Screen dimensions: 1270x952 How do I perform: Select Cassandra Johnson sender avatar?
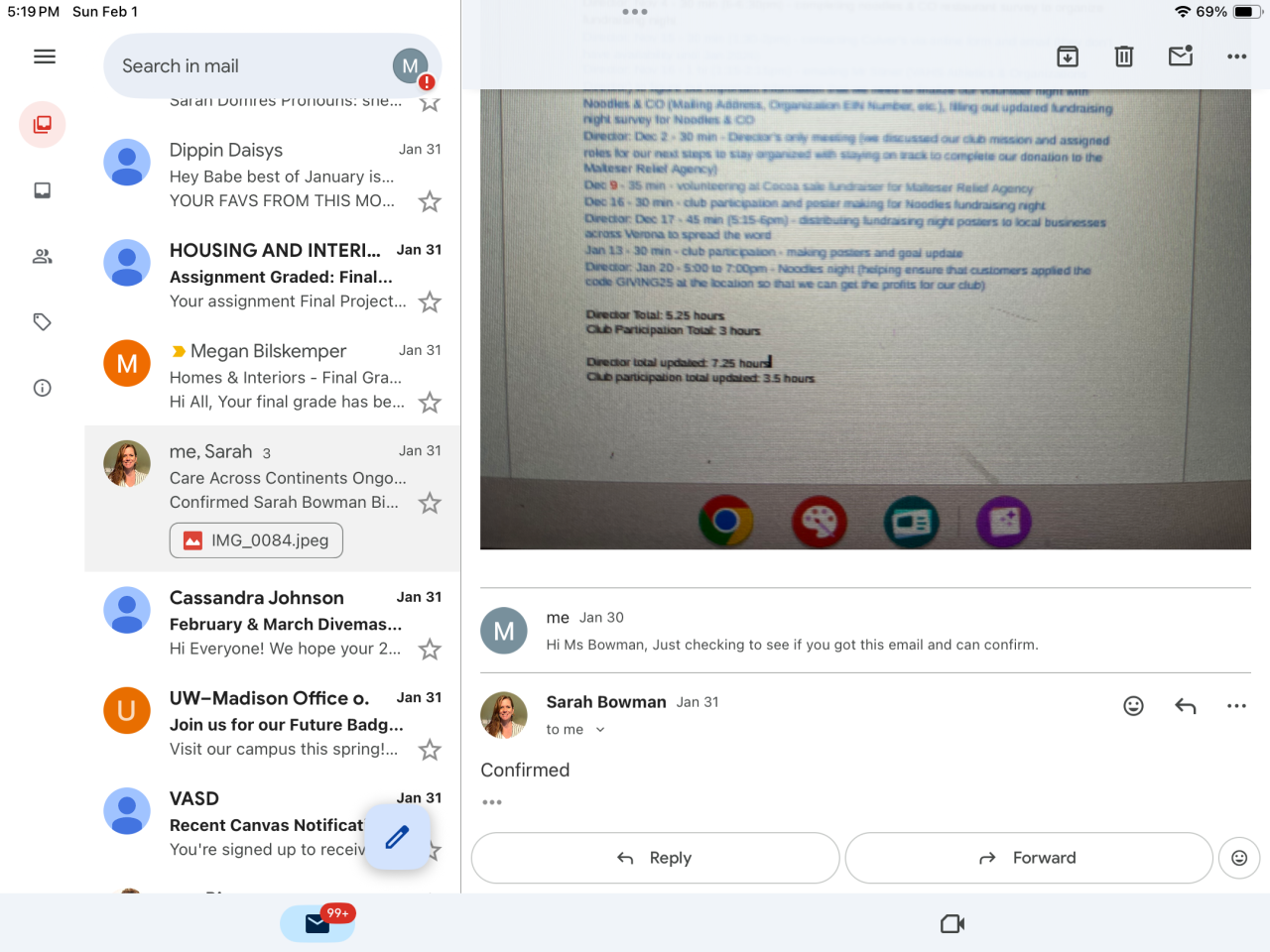127,610
